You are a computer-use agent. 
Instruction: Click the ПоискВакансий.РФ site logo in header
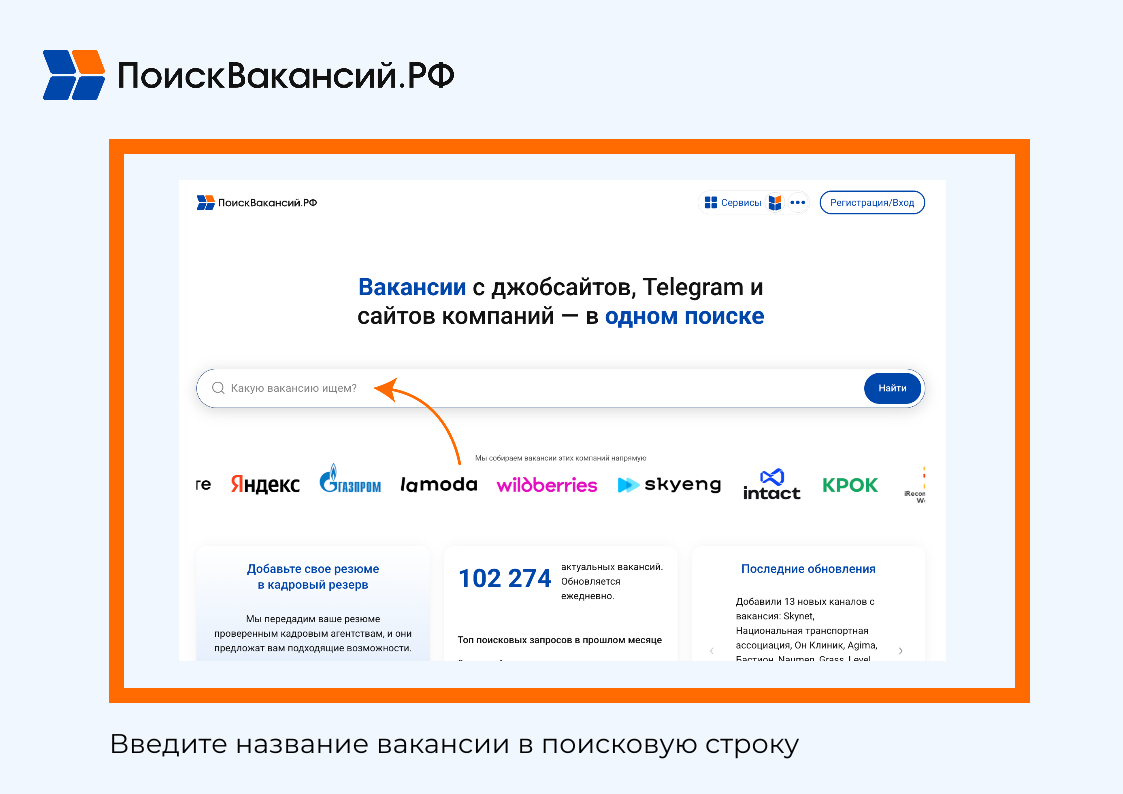pos(256,203)
